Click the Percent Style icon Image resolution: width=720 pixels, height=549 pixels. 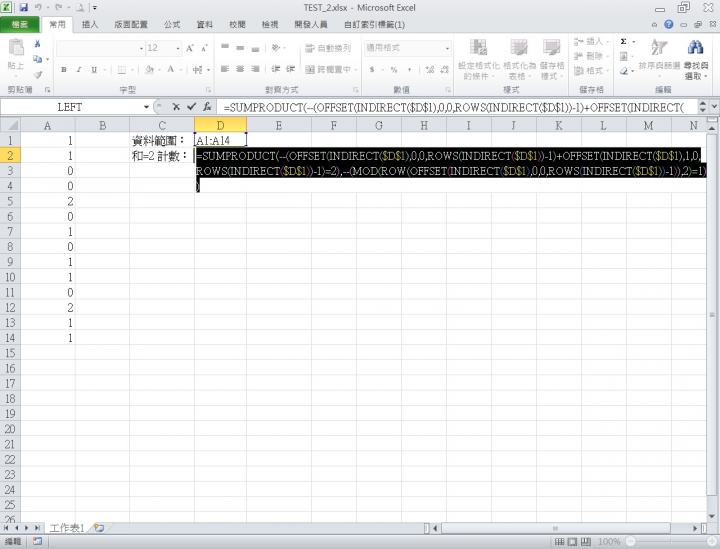click(x=394, y=70)
